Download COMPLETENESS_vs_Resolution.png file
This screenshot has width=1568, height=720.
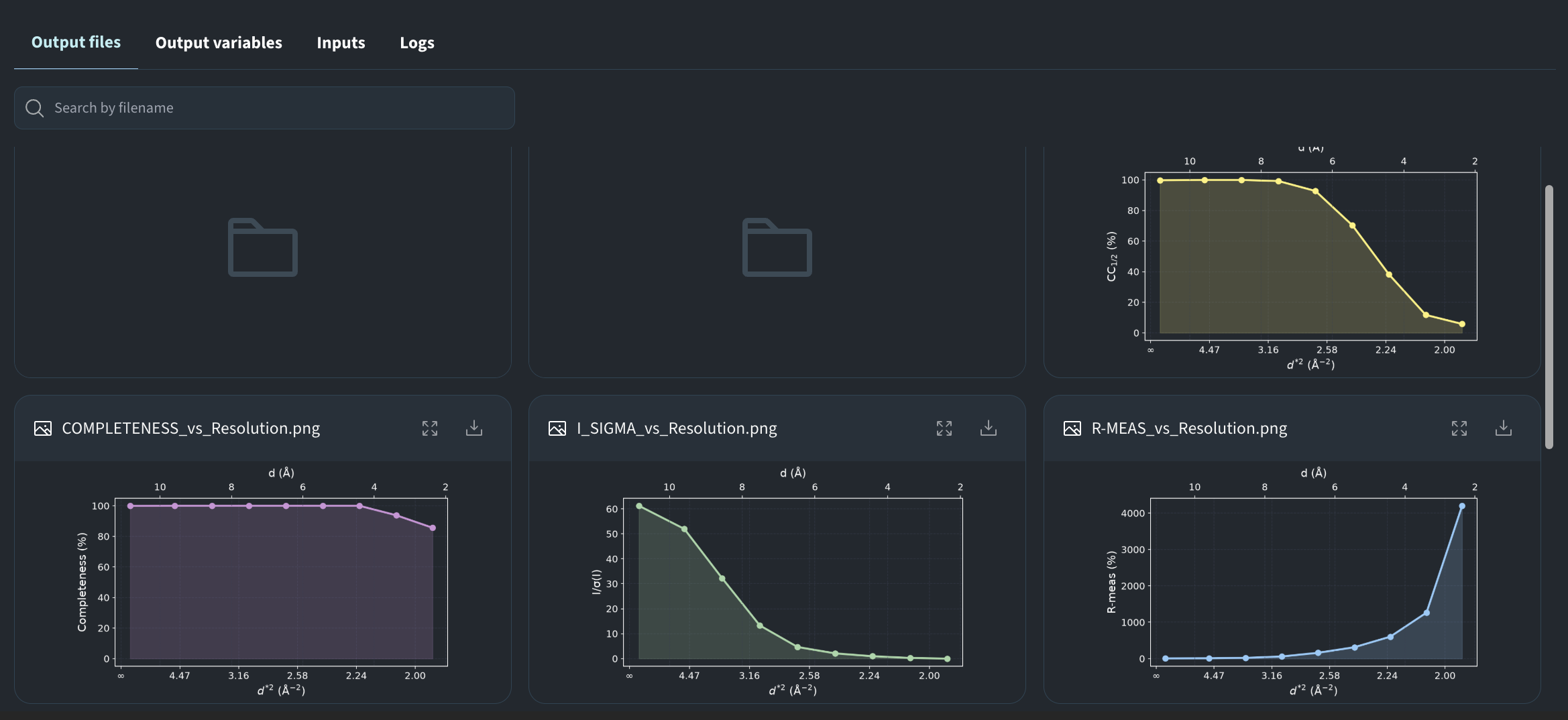[474, 428]
